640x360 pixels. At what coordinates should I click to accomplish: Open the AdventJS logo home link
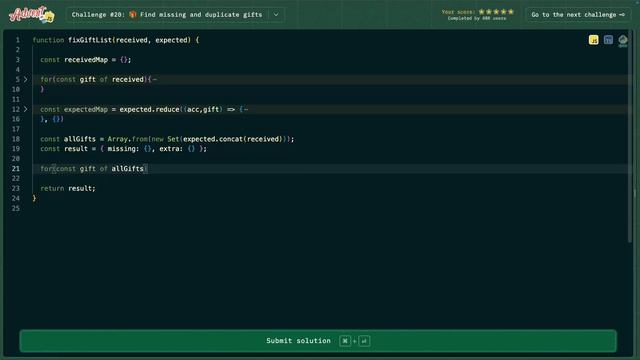[32, 15]
